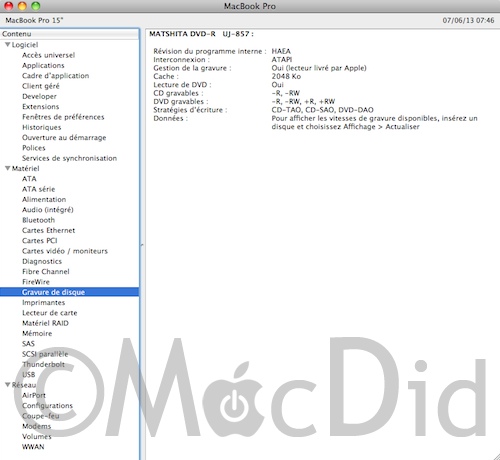Show USB device information
Viewport: 500px width, 460px height.
[28, 375]
